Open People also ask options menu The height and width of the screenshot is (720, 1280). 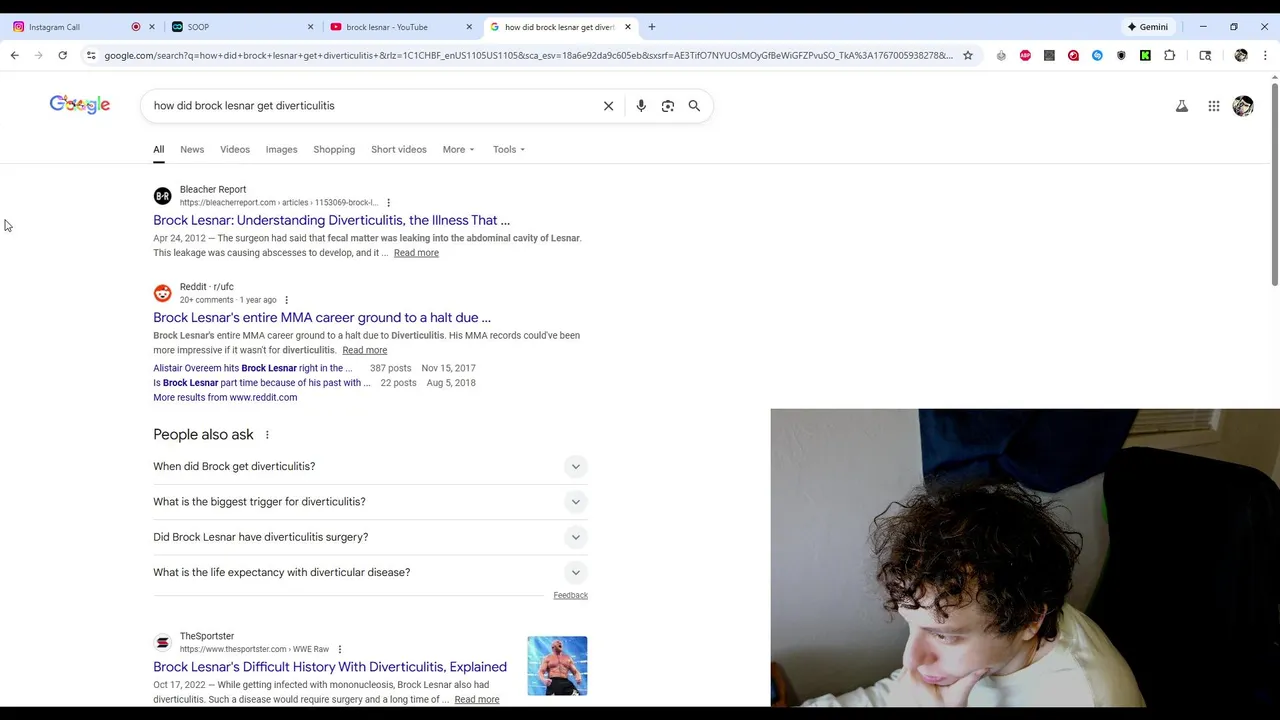tap(267, 435)
